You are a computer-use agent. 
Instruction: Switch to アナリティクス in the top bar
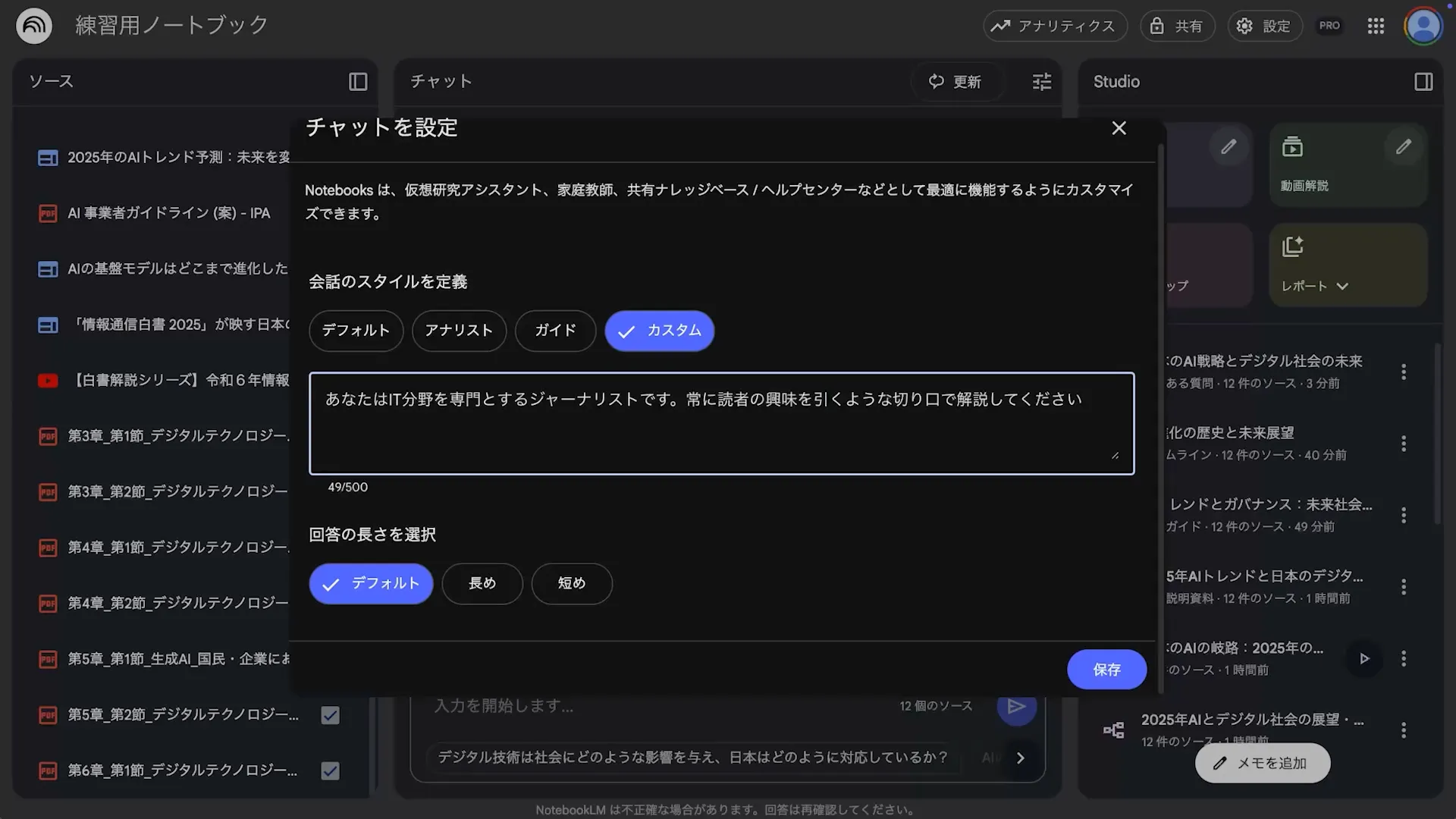tap(1055, 25)
